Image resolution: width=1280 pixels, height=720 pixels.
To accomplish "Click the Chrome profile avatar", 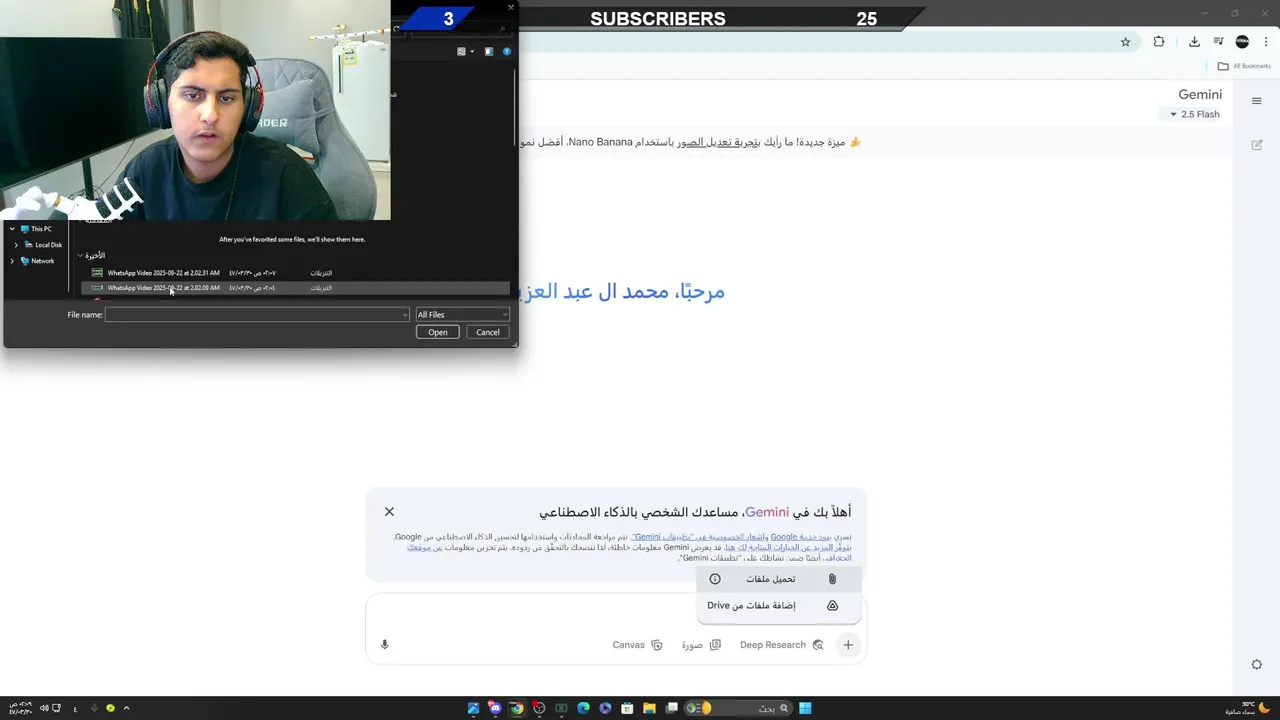I will click(x=1242, y=42).
